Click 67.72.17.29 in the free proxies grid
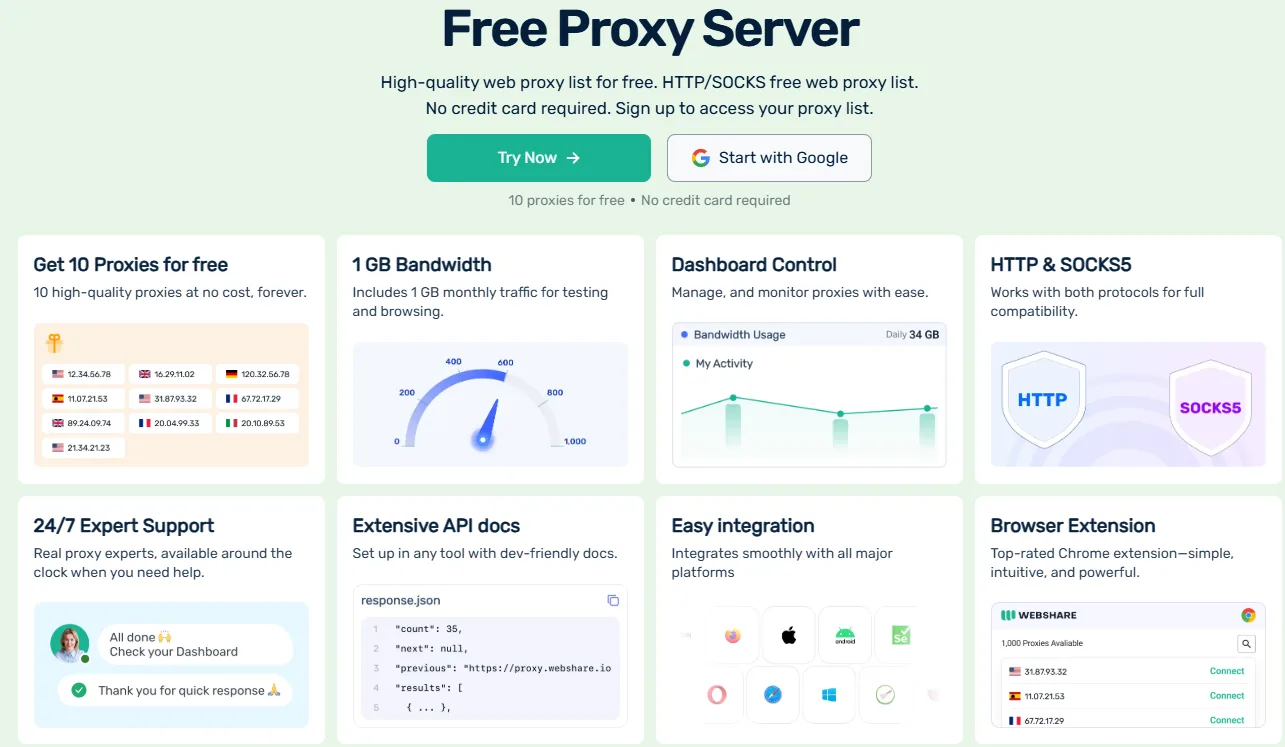This screenshot has width=1285, height=747. tap(261, 398)
